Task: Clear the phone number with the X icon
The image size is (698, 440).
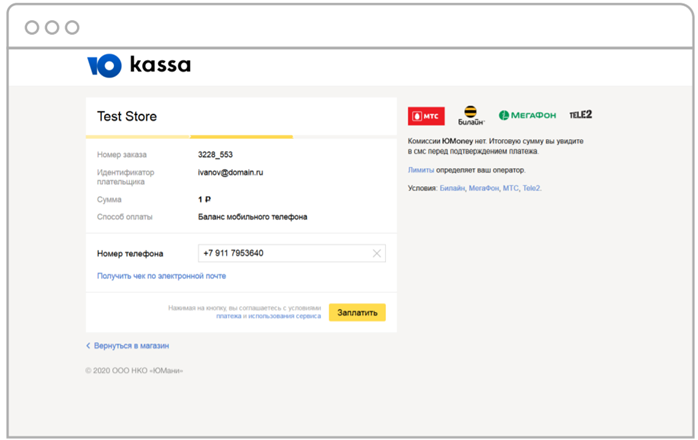Action: [x=377, y=254]
